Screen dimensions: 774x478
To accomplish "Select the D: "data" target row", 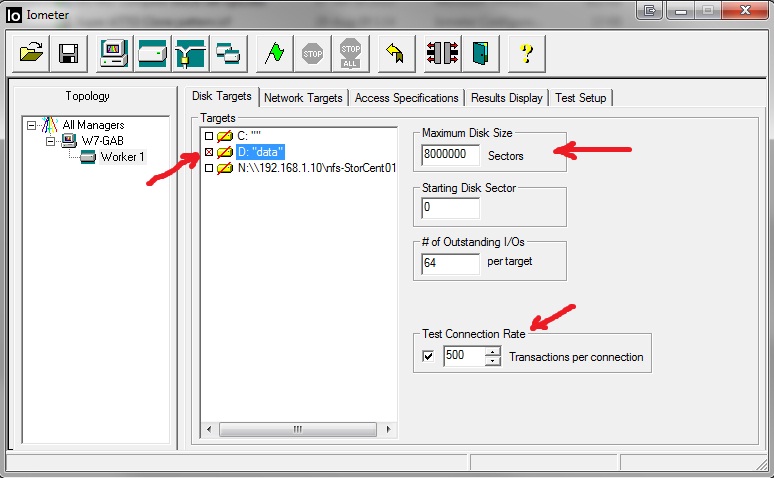I will (260, 152).
